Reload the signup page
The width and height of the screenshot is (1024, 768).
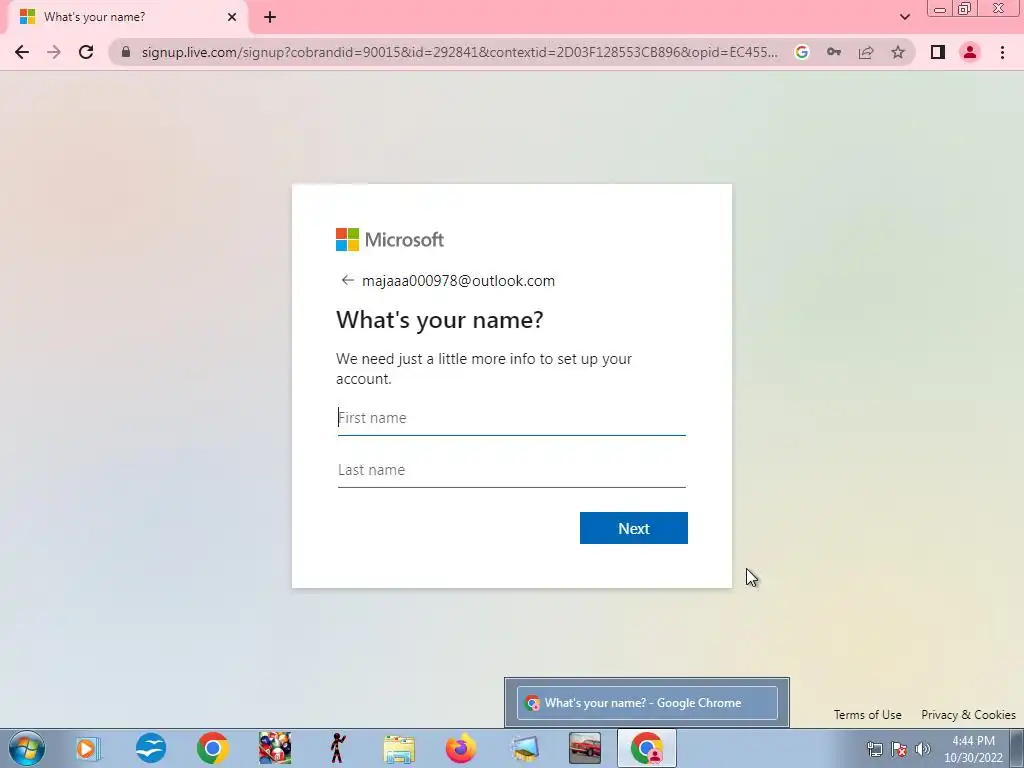coord(86,52)
